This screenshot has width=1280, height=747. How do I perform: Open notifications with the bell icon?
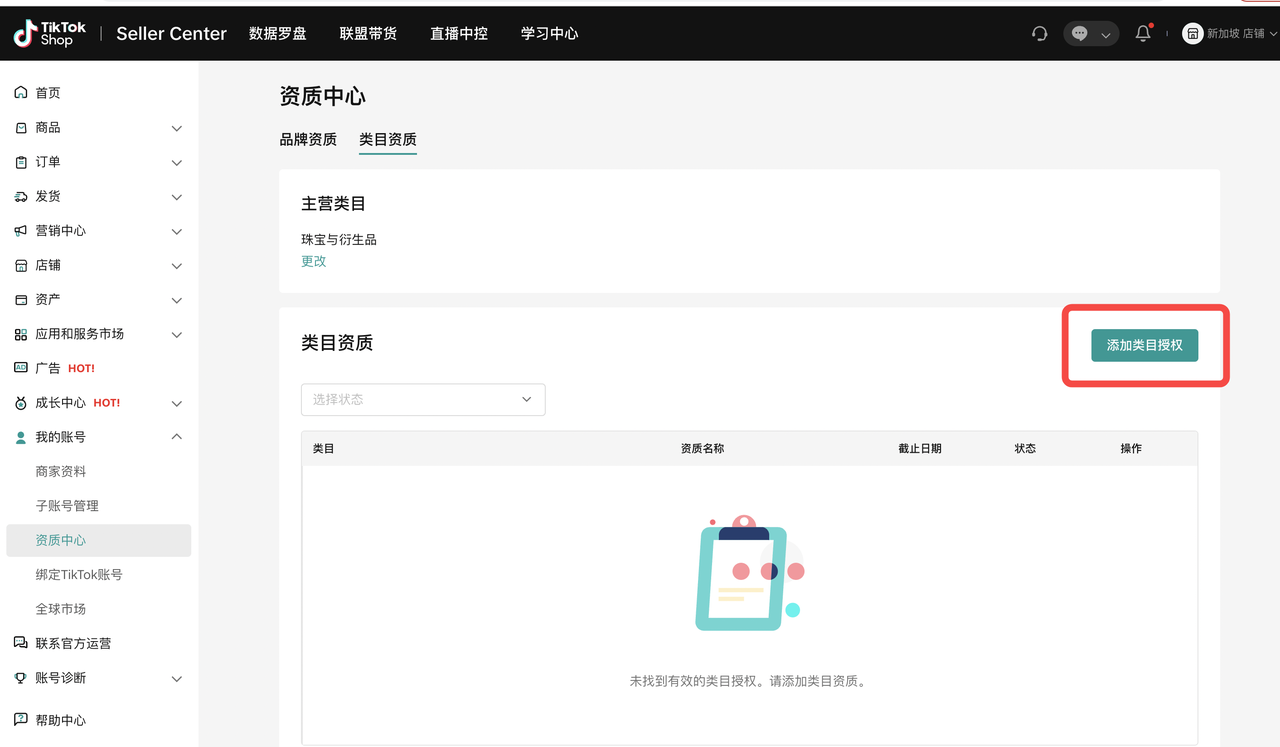[1142, 33]
